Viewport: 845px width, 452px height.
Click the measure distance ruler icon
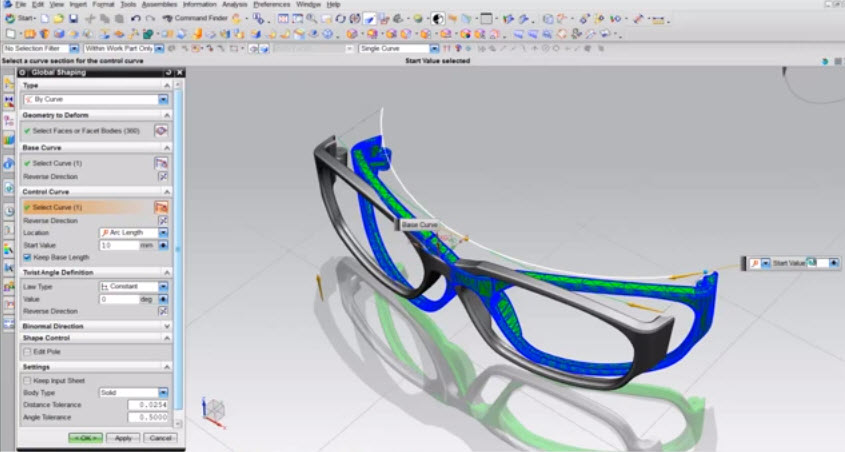click(x=658, y=19)
